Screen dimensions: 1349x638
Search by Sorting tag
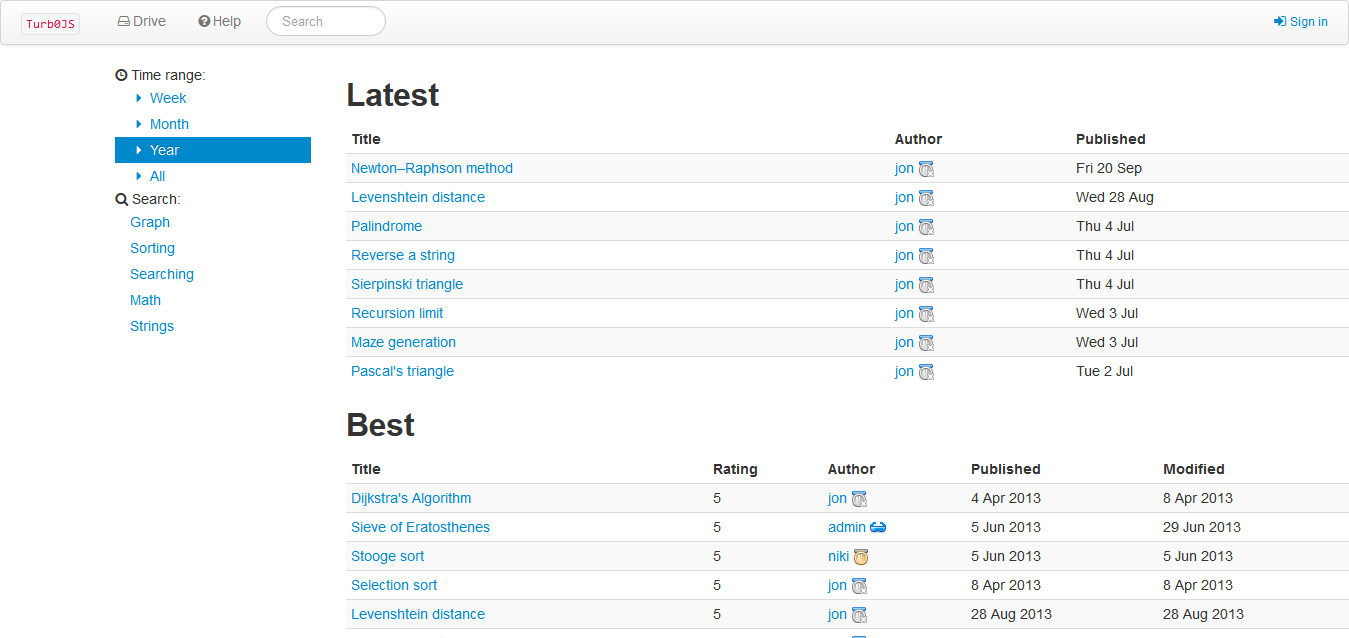click(x=152, y=248)
